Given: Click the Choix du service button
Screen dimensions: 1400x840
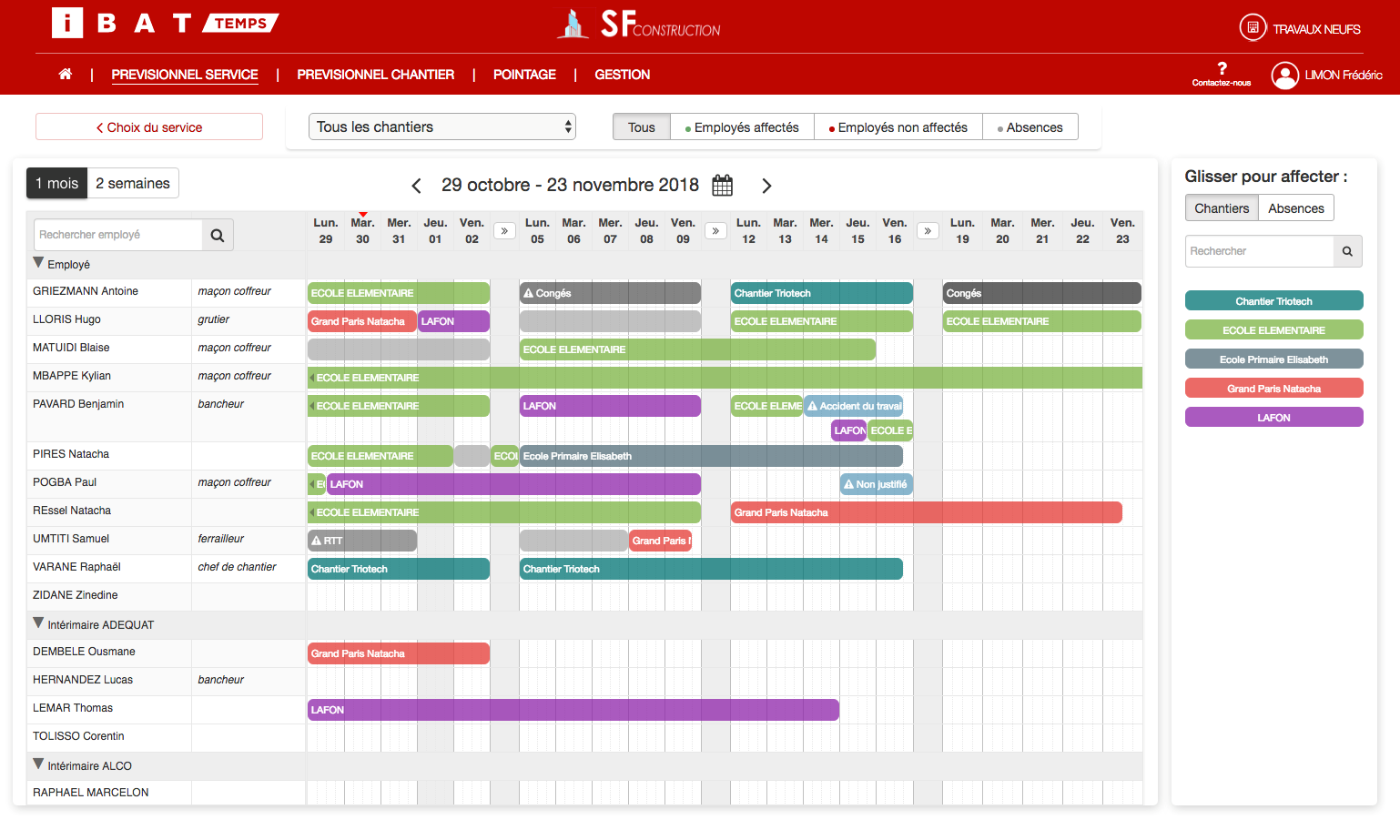Looking at the screenshot, I should click(x=149, y=127).
